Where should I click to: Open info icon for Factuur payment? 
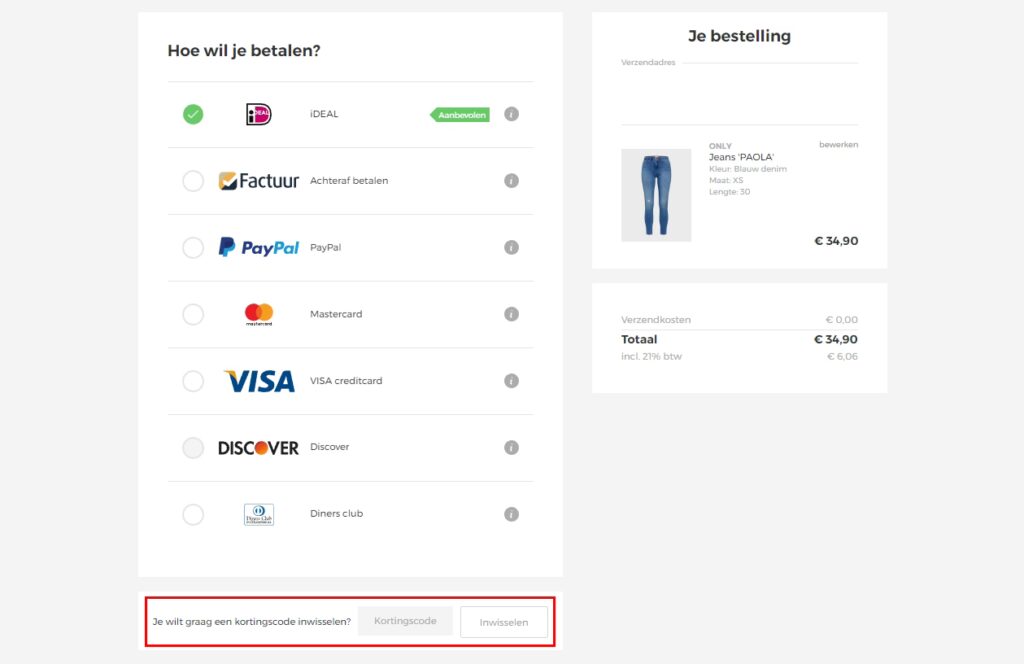tap(511, 181)
